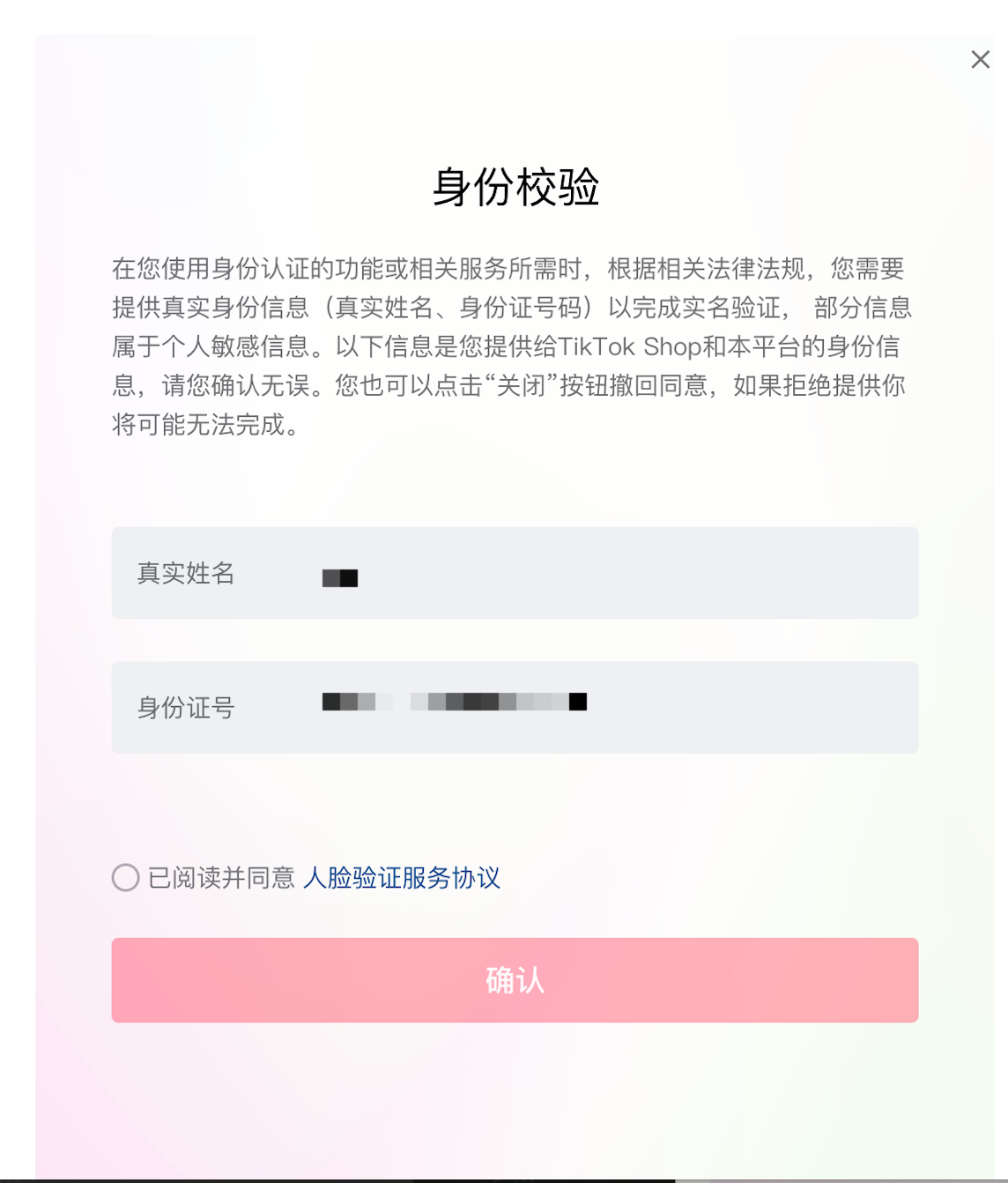Click the 确认 button text
Image resolution: width=1008 pixels, height=1183 pixels.
pyautogui.click(x=515, y=980)
